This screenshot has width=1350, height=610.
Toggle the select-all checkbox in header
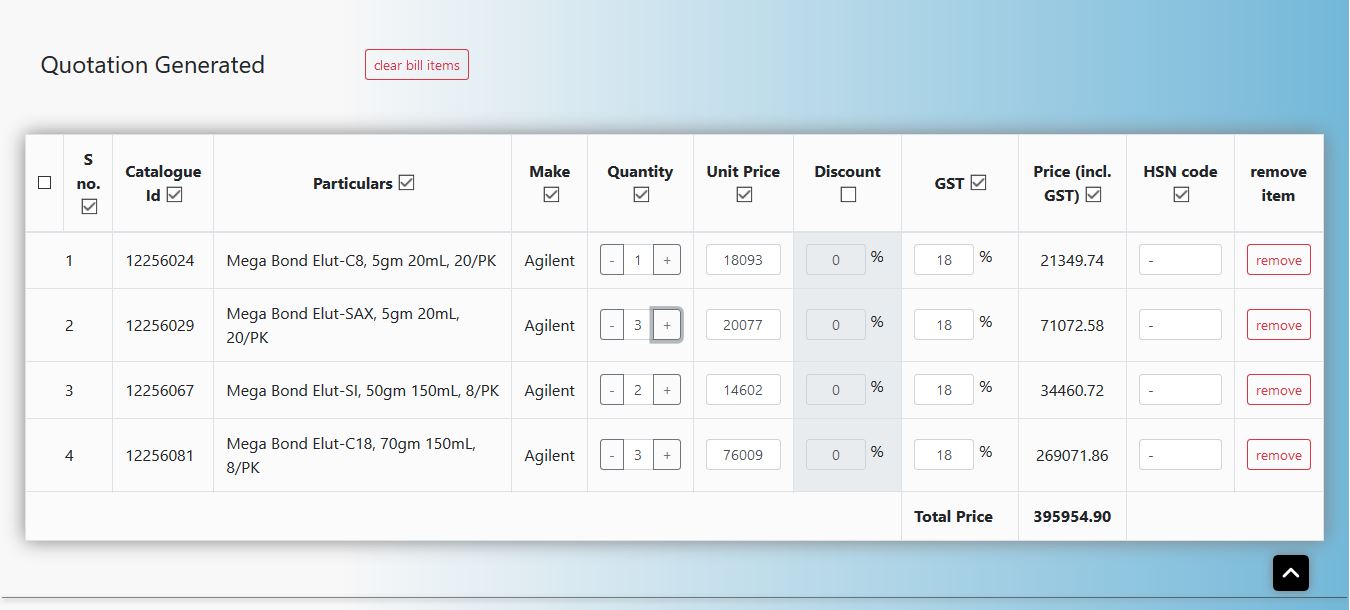tap(44, 183)
